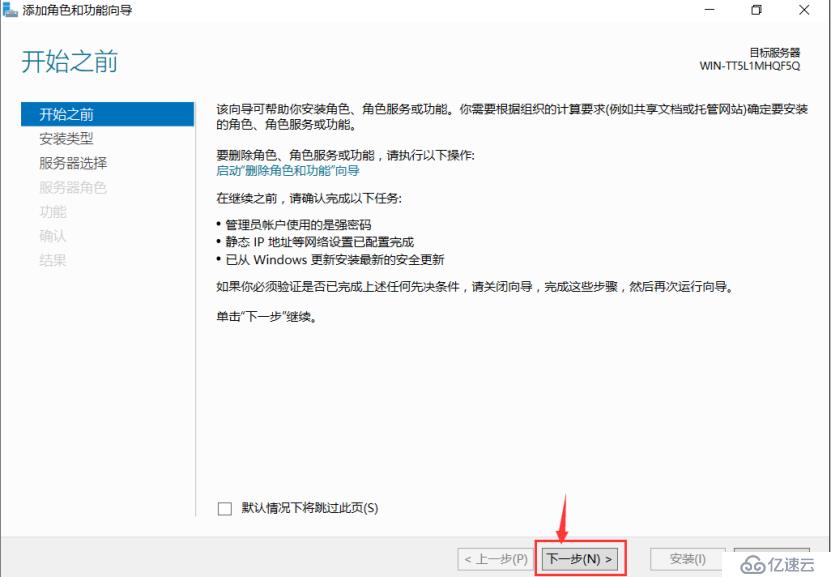Select the 功能 step in the sidebar
Viewport: 831px width, 577px height.
53,212
